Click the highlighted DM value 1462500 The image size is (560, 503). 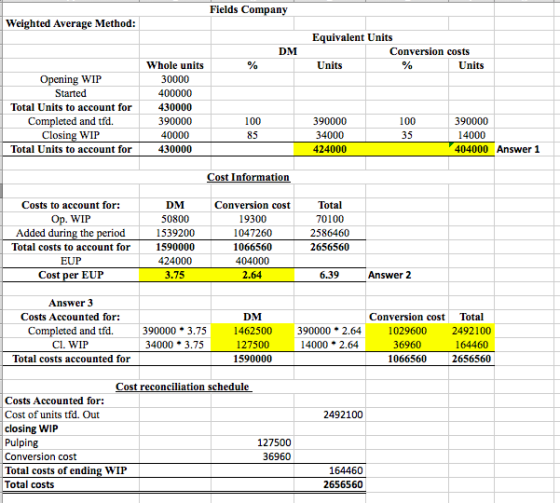(252, 331)
